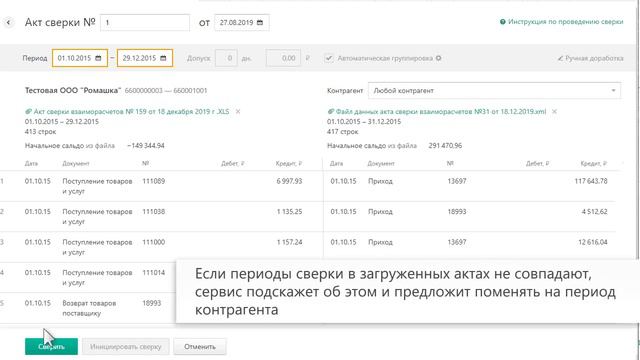
Task: Click right table Документ column header
Action: pos(381,163)
